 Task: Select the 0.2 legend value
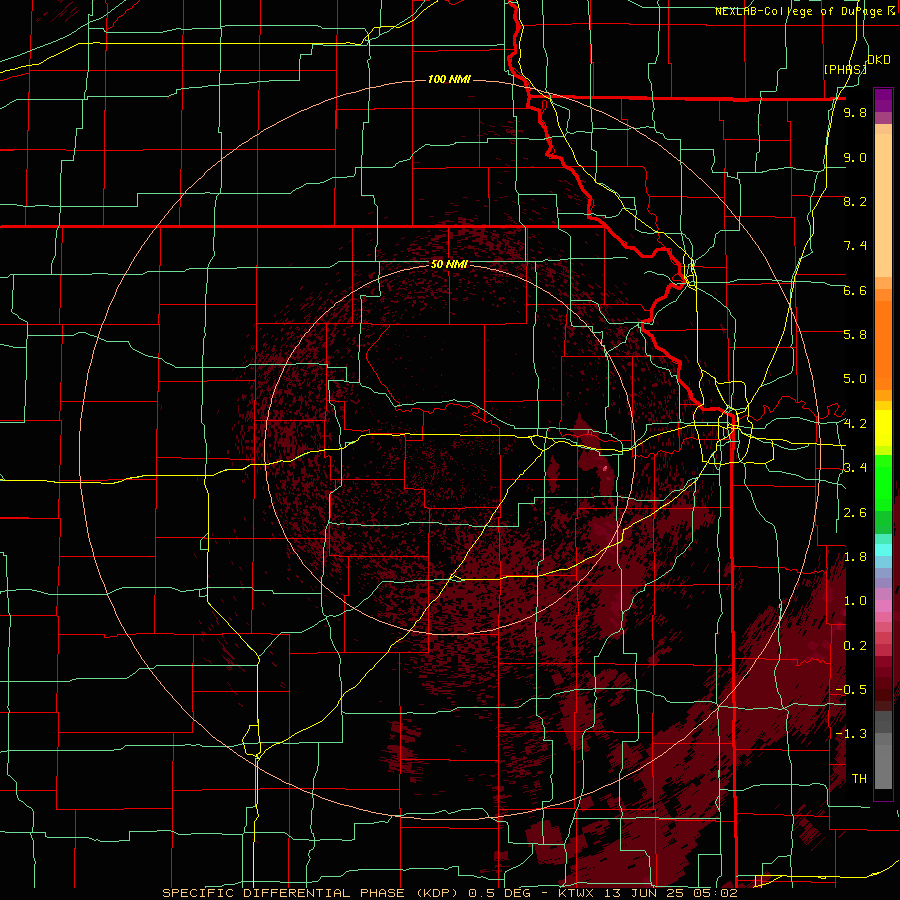click(855, 646)
